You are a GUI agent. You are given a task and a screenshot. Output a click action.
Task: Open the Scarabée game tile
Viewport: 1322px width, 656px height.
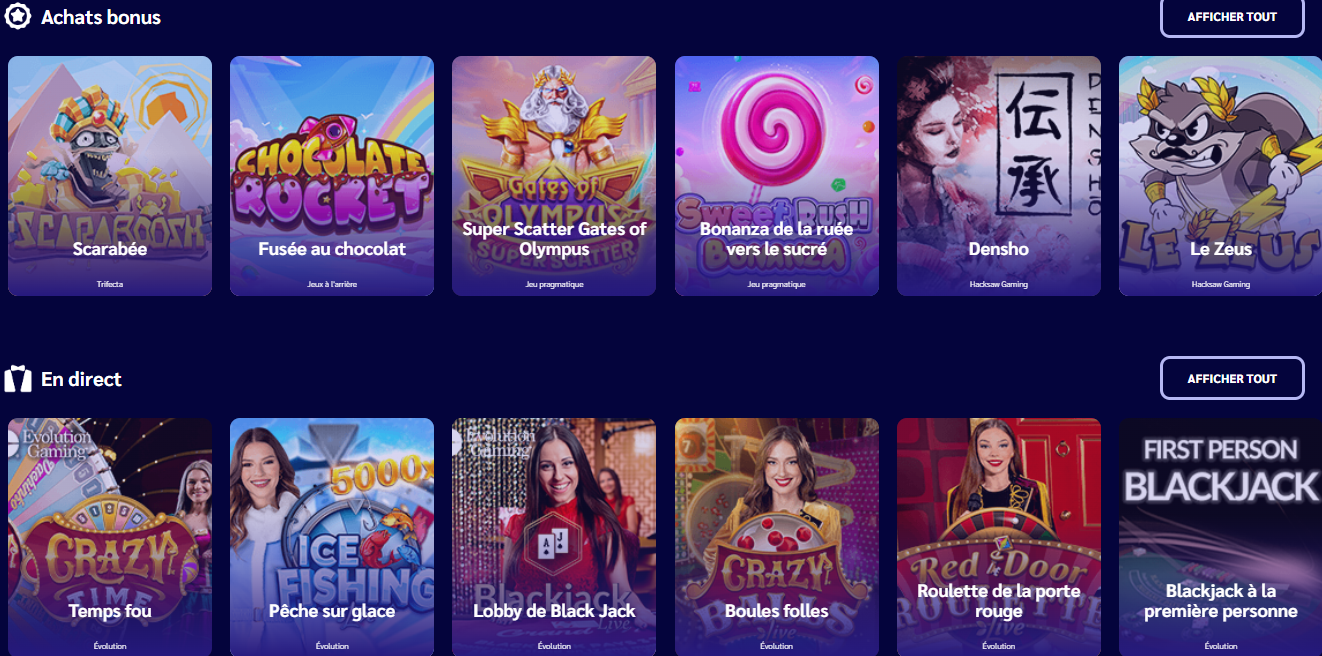click(110, 176)
